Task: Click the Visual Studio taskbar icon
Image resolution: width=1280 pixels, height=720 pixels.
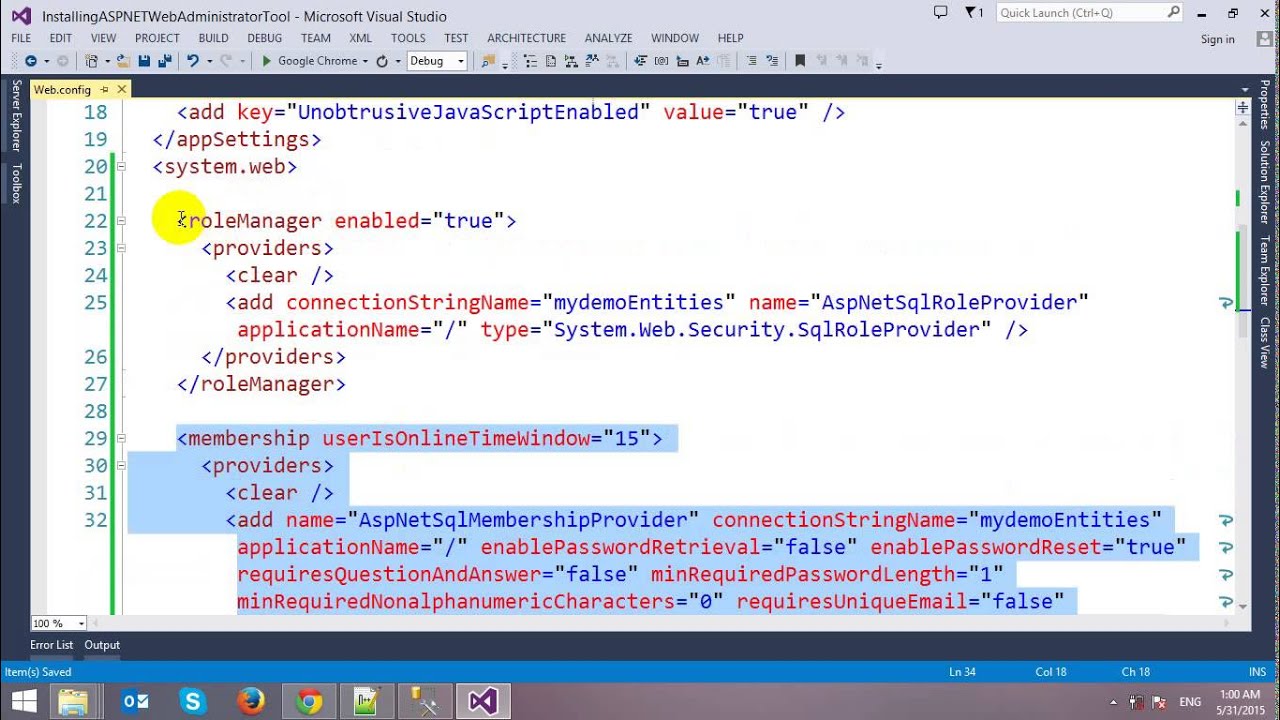Action: tap(483, 702)
